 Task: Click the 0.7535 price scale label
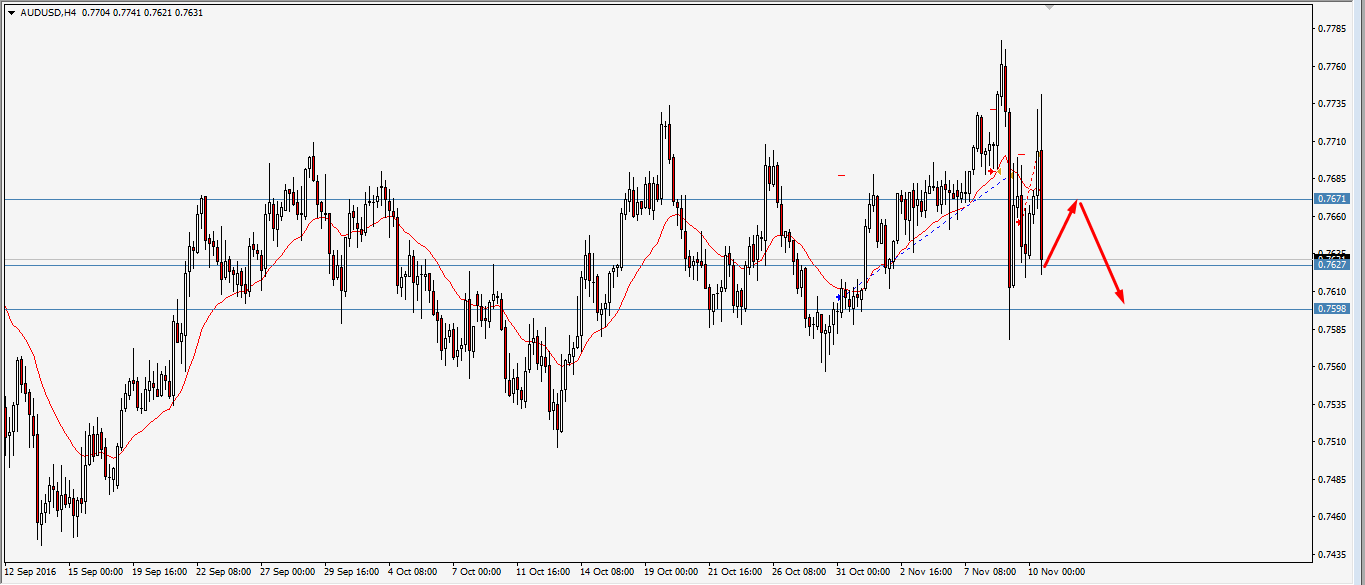point(1332,405)
